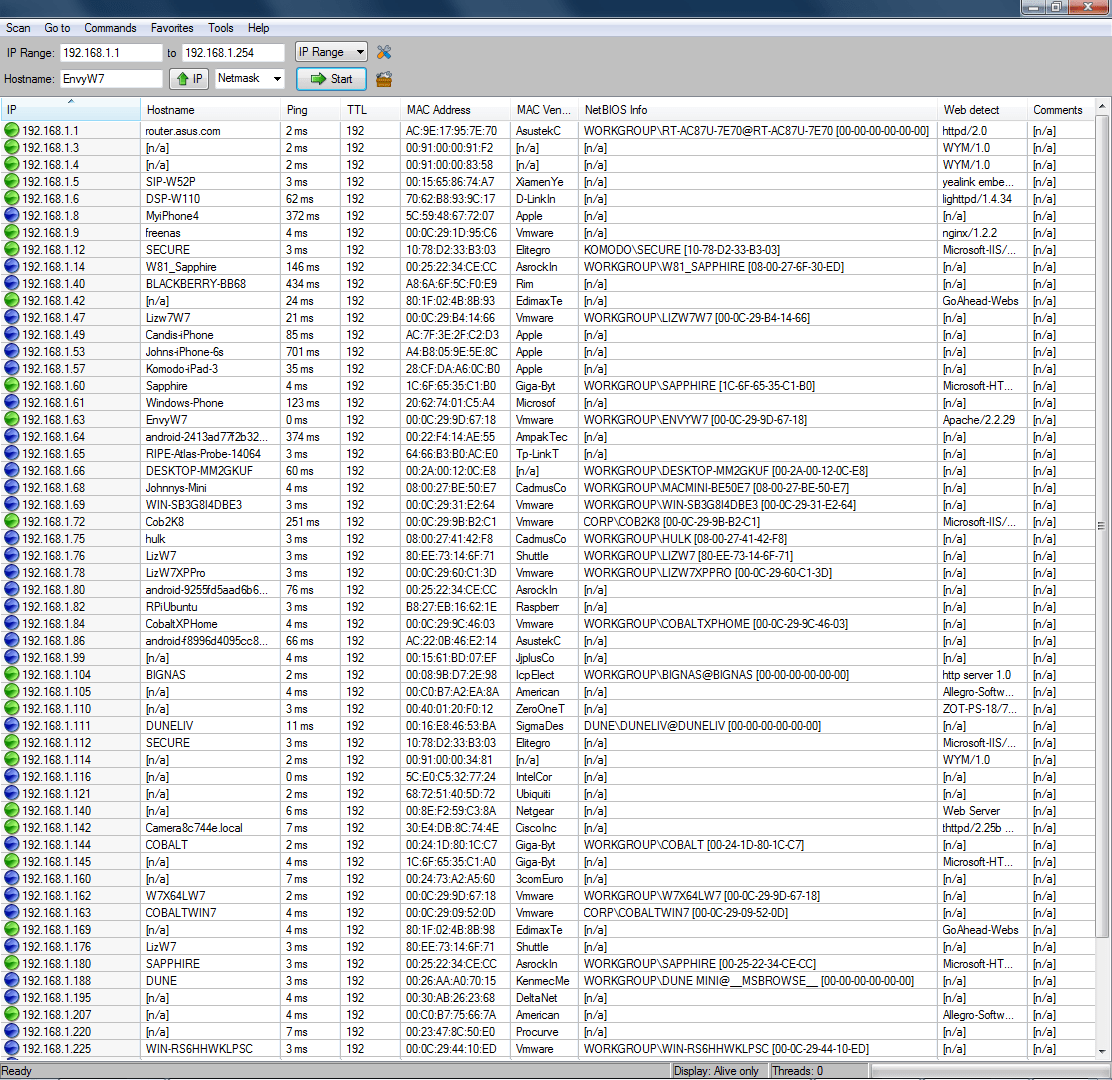Open the Fetchers selection icon

click(x=384, y=79)
